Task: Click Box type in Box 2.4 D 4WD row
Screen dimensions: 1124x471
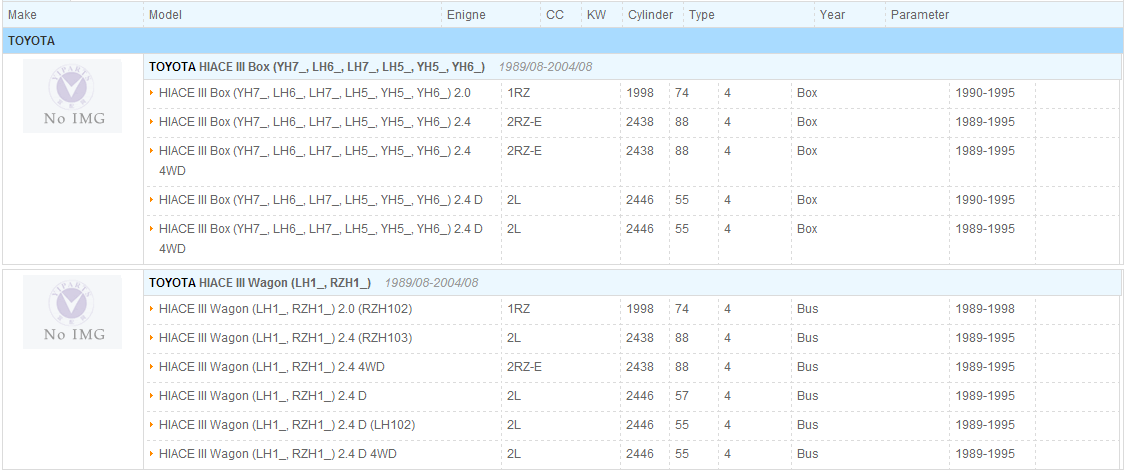Action: coord(807,229)
